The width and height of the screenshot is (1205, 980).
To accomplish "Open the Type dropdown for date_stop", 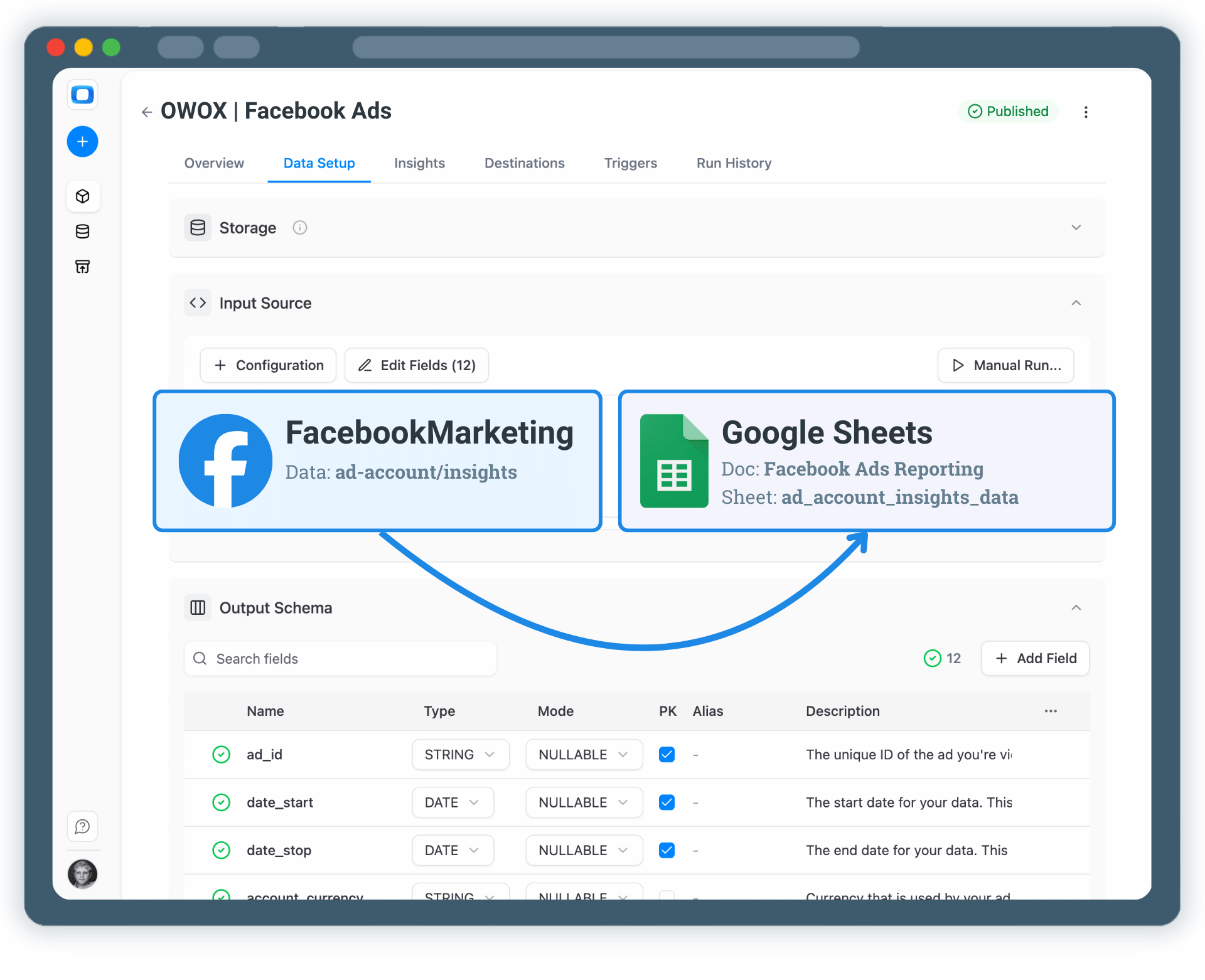I will [x=453, y=850].
